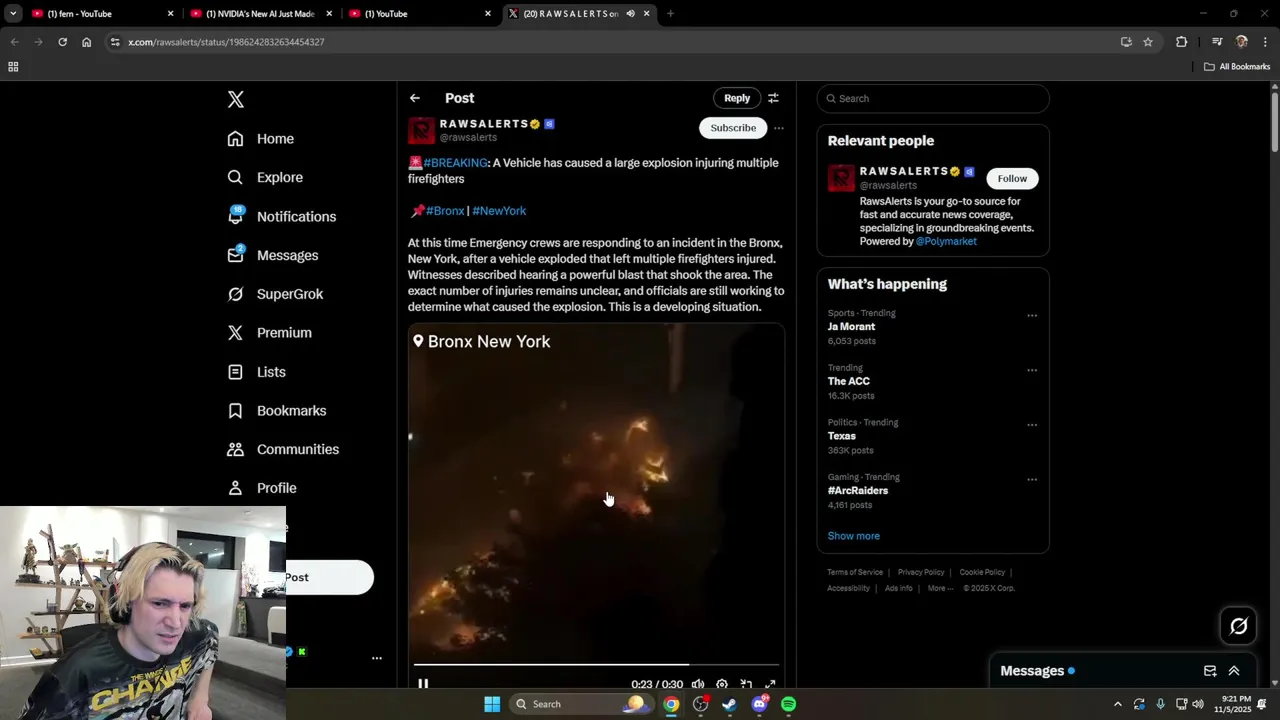Open Privacy Policy link
Viewport: 1280px width, 720px height.
(x=921, y=572)
